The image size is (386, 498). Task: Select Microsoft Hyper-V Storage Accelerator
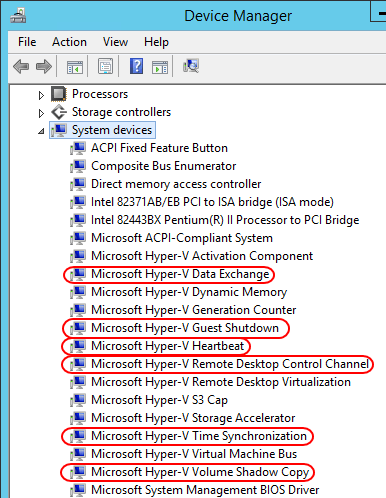click(193, 418)
